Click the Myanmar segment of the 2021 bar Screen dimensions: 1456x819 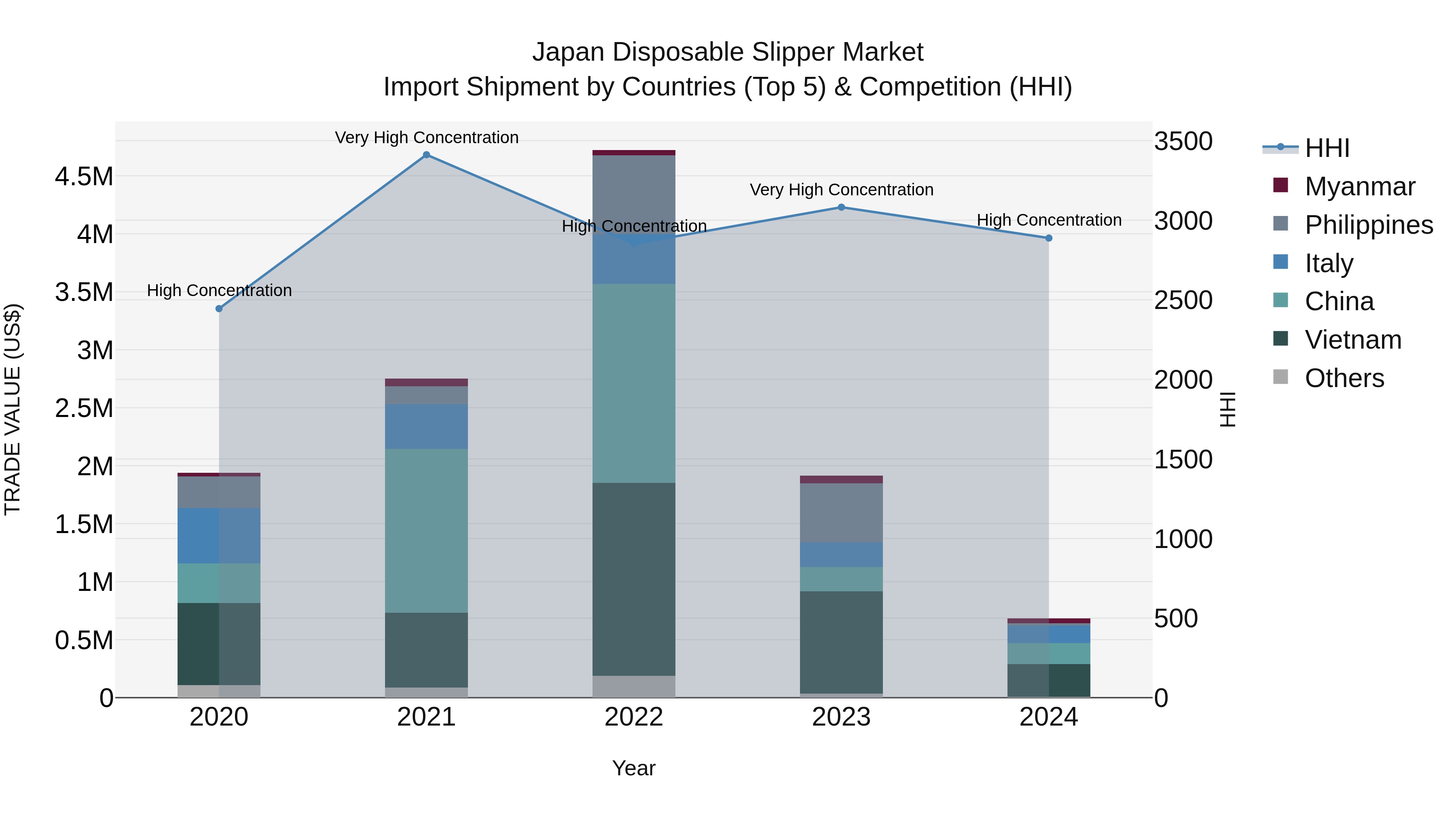click(x=427, y=383)
